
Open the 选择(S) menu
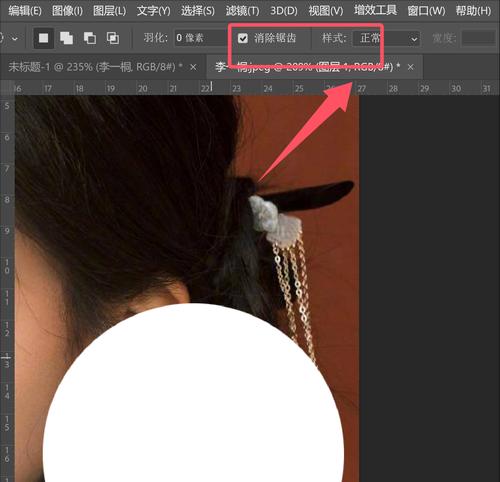click(198, 11)
